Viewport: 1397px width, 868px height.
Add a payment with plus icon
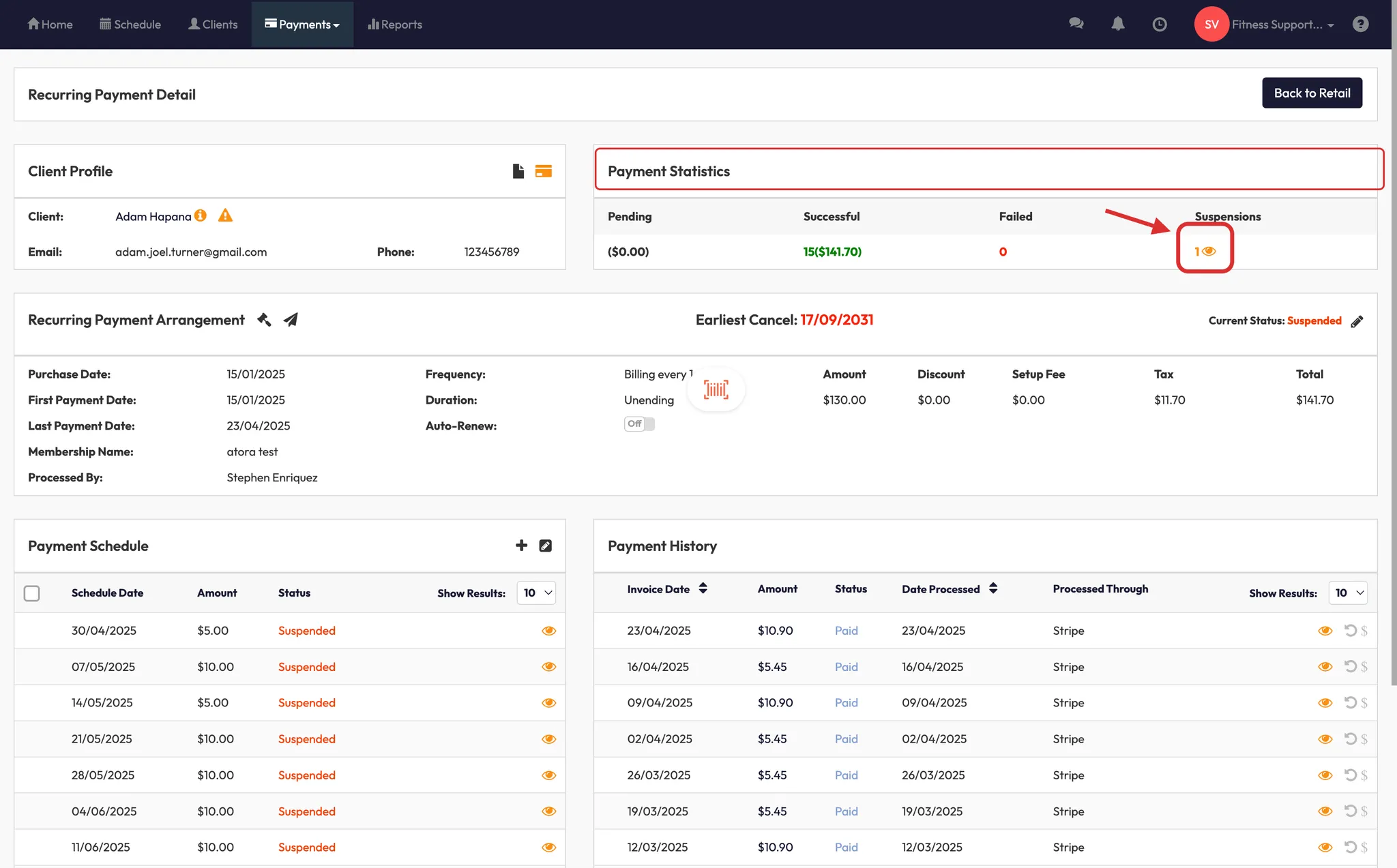click(x=521, y=545)
